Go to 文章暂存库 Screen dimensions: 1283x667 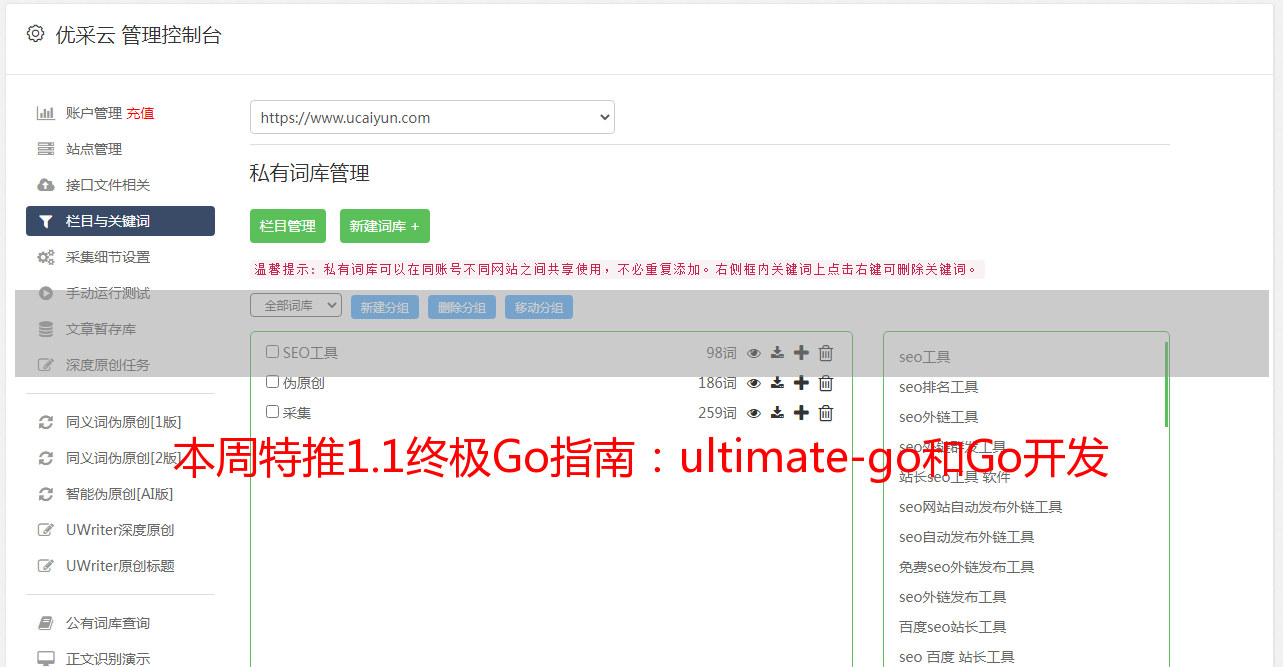101,329
